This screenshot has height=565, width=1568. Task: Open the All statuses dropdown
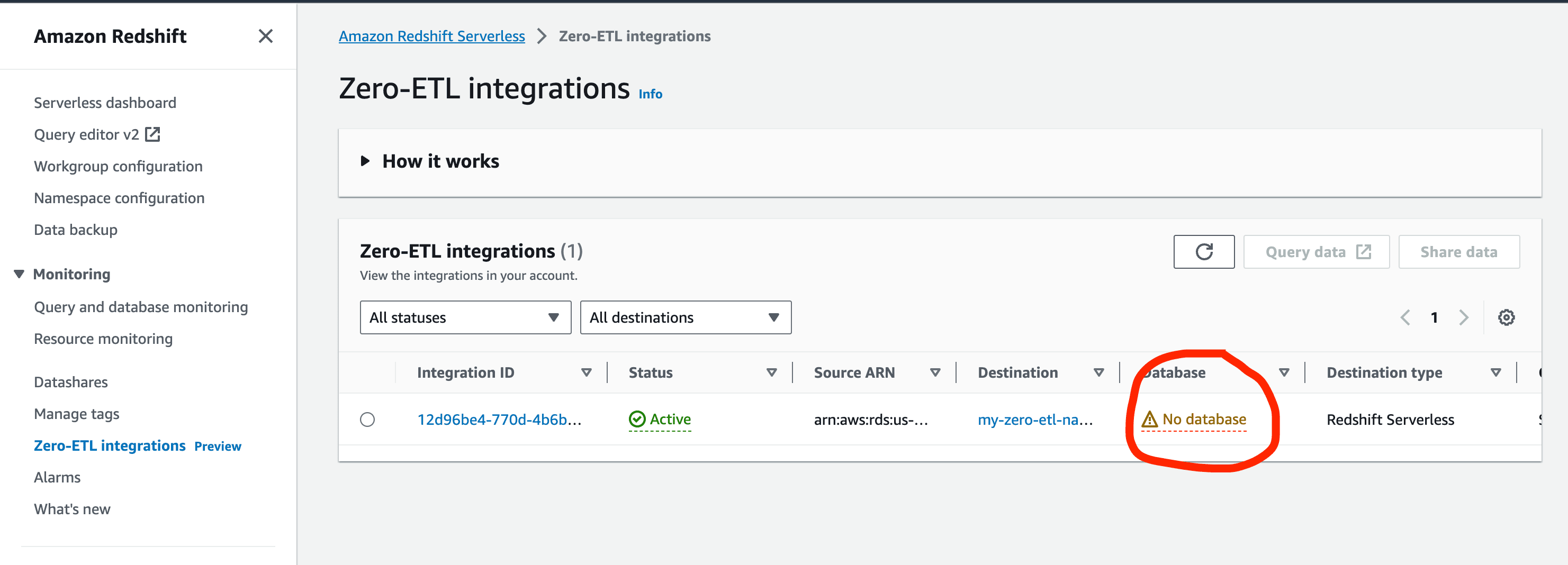coord(465,317)
